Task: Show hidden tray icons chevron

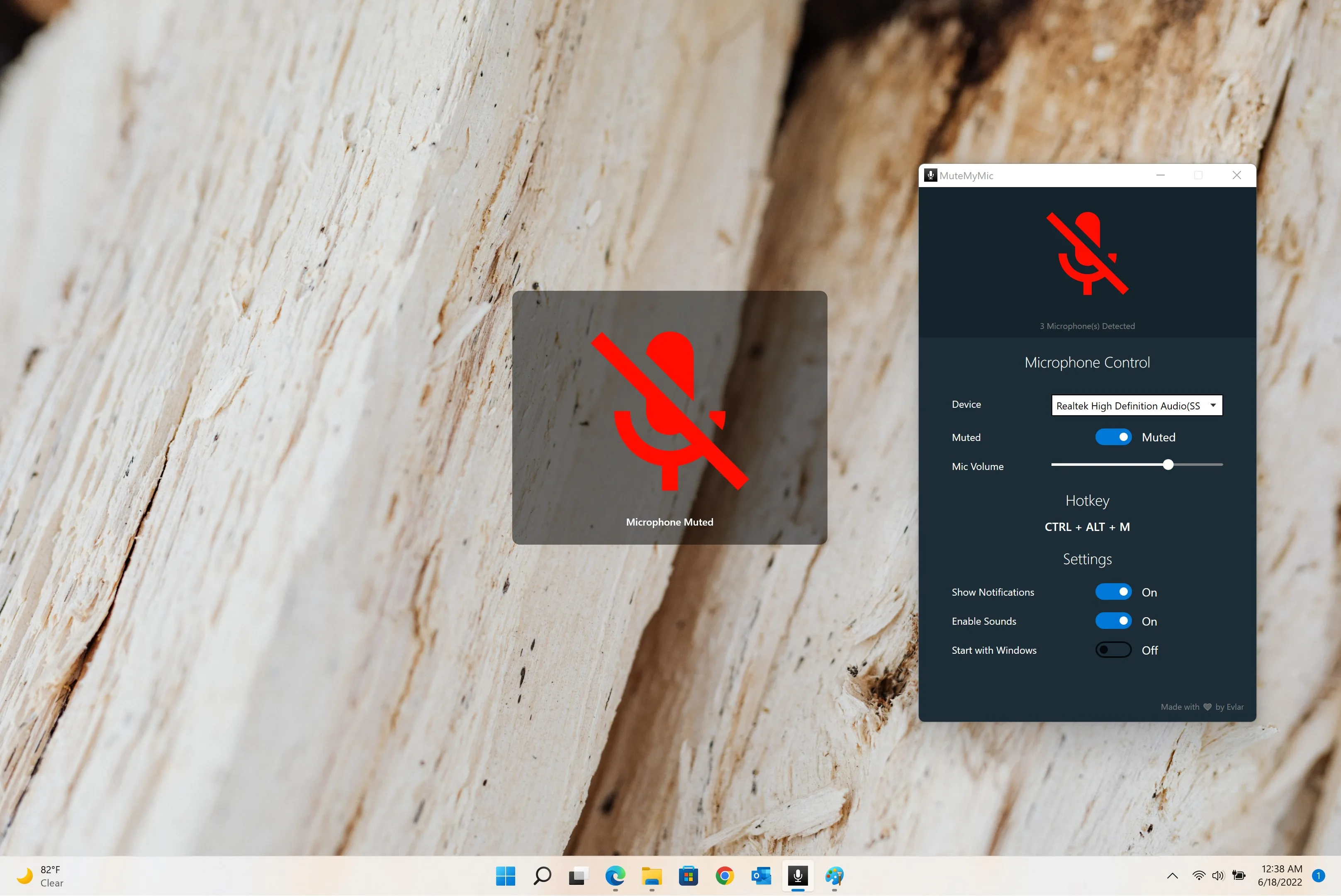Action: [x=1172, y=875]
